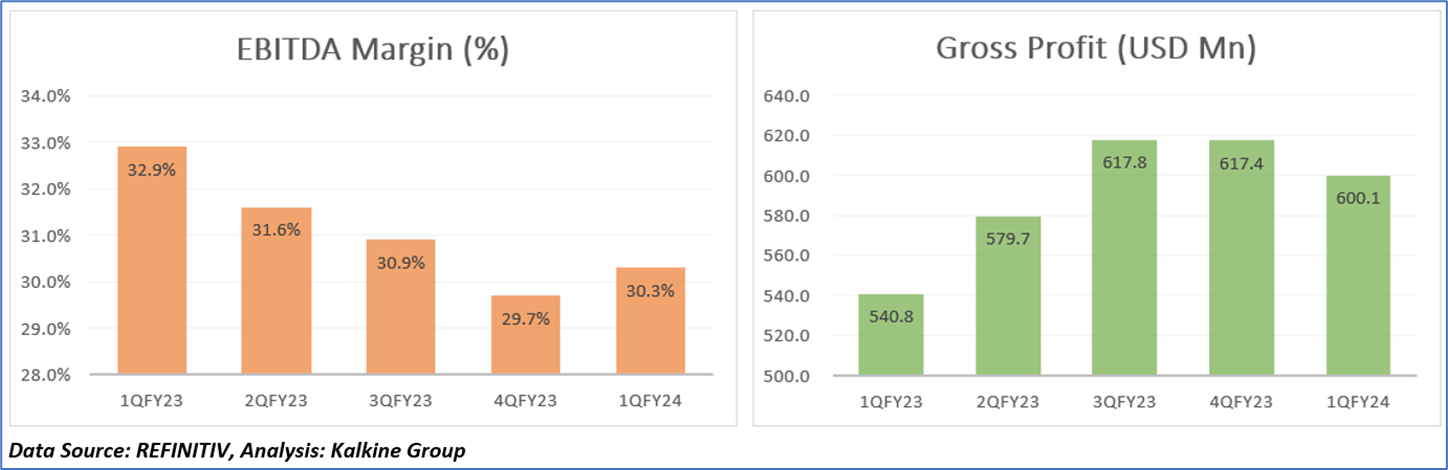1448x470 pixels.
Task: Select the orange 2QFY23 bar labeled 31.6%
Action: (276, 291)
